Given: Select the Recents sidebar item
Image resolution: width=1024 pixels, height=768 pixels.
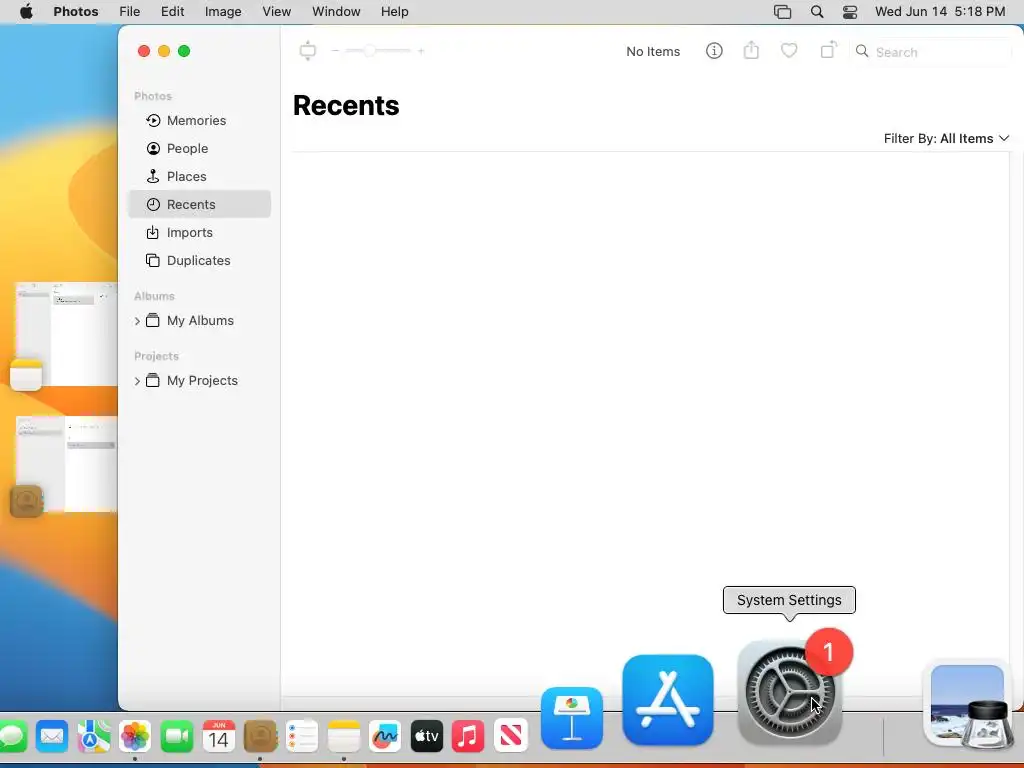Looking at the screenshot, I should click(x=199, y=204).
